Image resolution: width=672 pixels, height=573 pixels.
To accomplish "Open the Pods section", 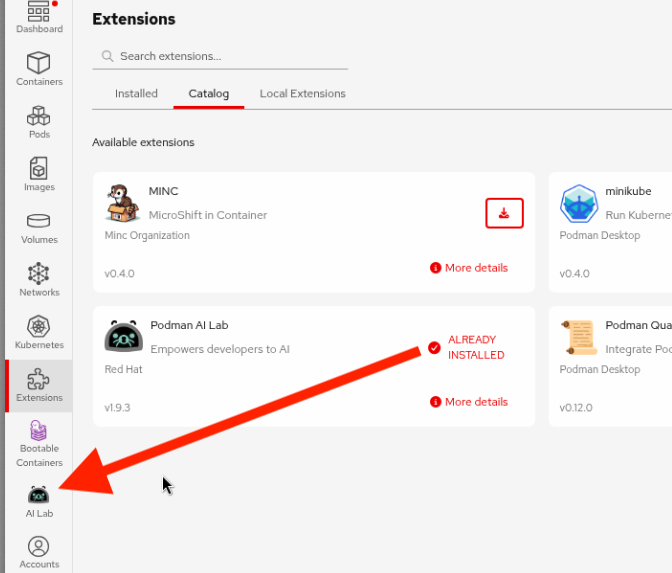I will pos(38,121).
